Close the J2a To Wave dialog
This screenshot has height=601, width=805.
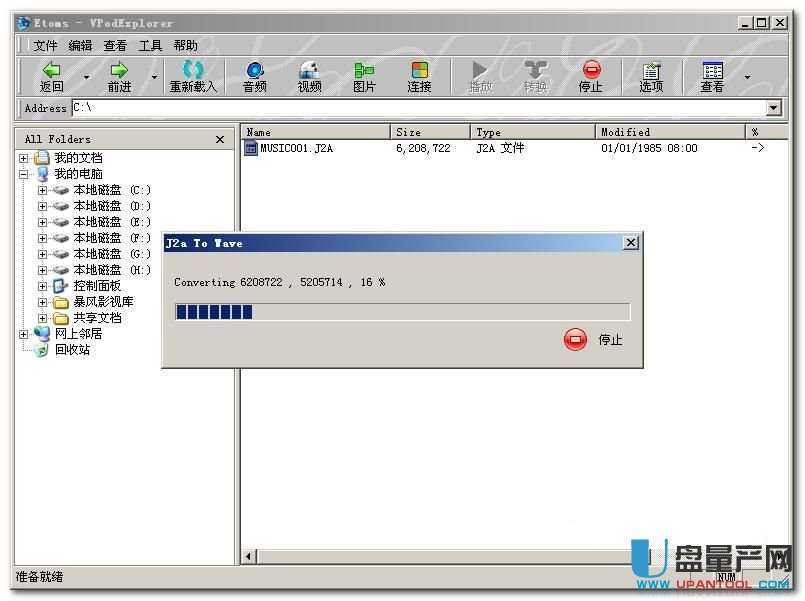(x=630, y=243)
